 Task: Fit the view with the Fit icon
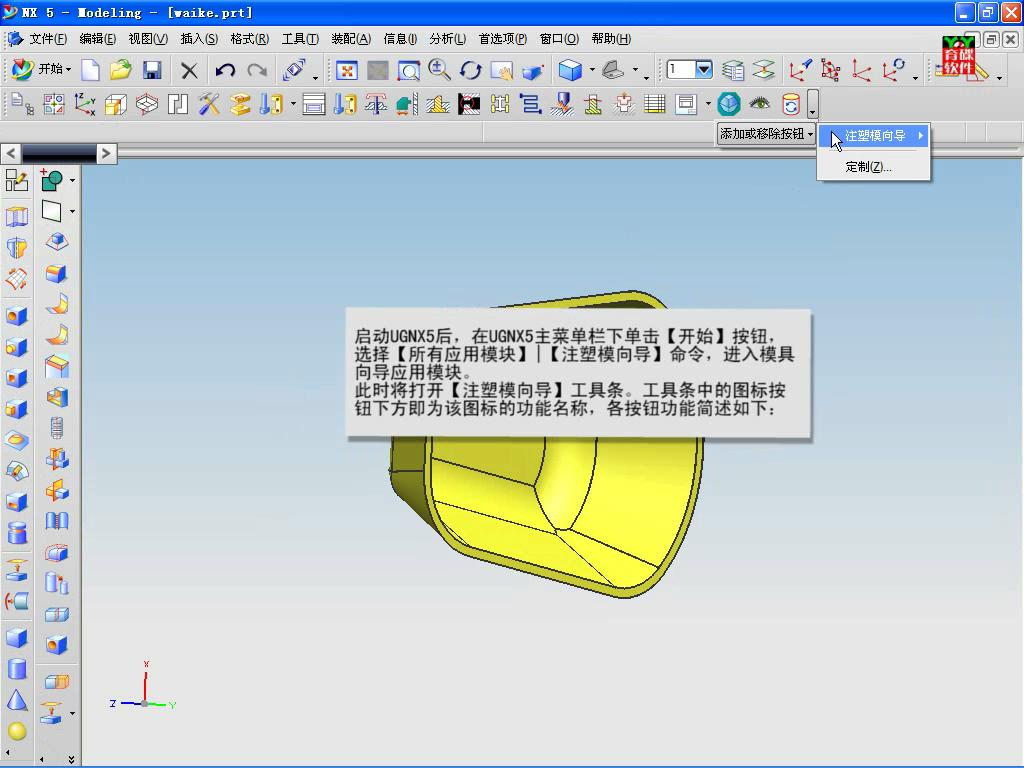346,70
